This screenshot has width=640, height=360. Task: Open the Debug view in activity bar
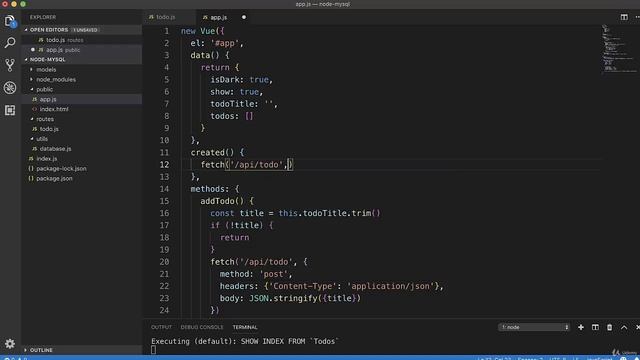tap(10, 87)
